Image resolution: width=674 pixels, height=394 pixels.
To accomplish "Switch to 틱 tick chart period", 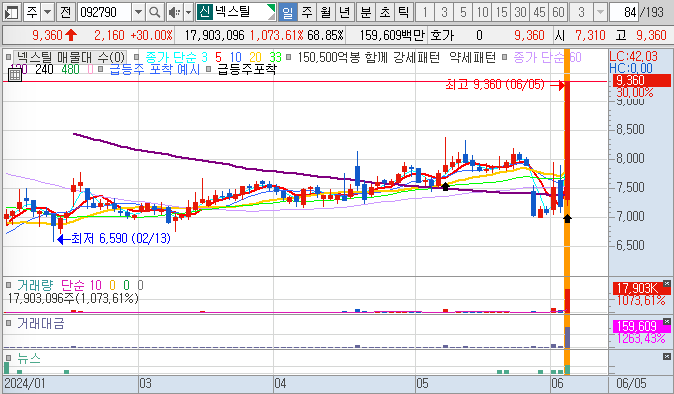I will [x=403, y=12].
